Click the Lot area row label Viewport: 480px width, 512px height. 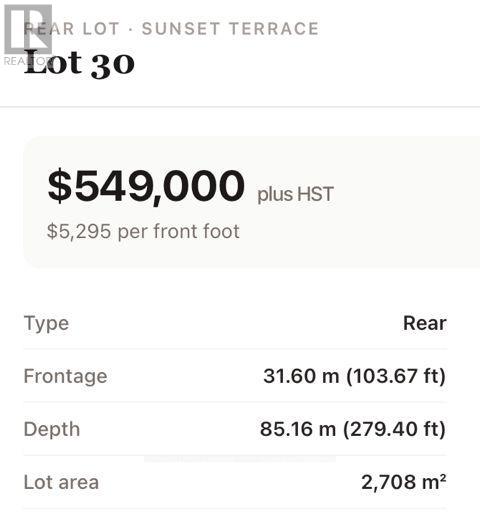(61, 482)
